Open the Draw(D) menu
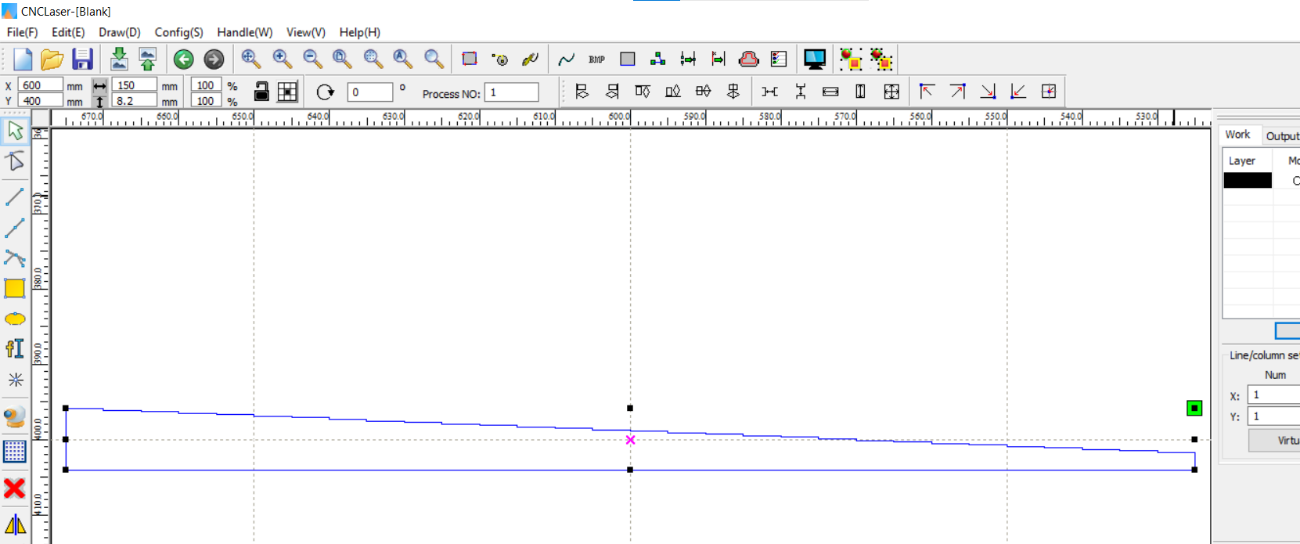The height and width of the screenshot is (544, 1300). (x=119, y=32)
